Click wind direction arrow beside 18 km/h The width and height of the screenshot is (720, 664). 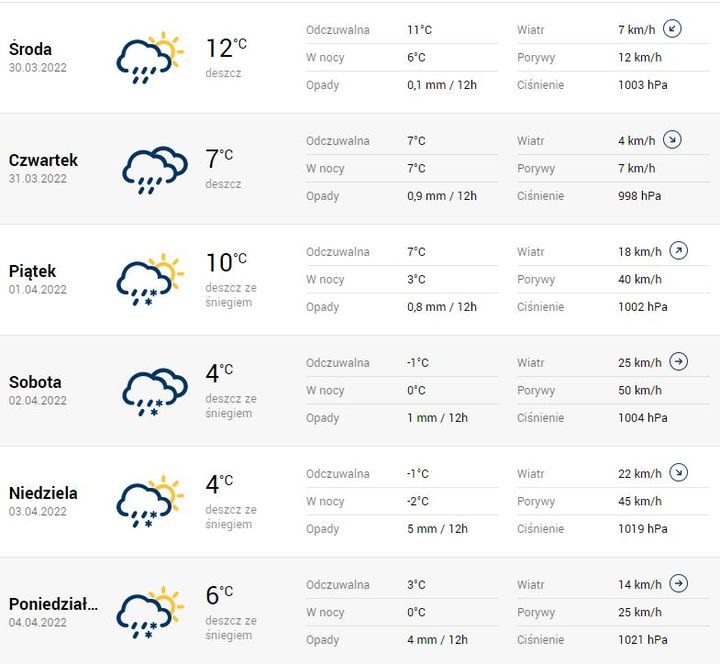(679, 251)
